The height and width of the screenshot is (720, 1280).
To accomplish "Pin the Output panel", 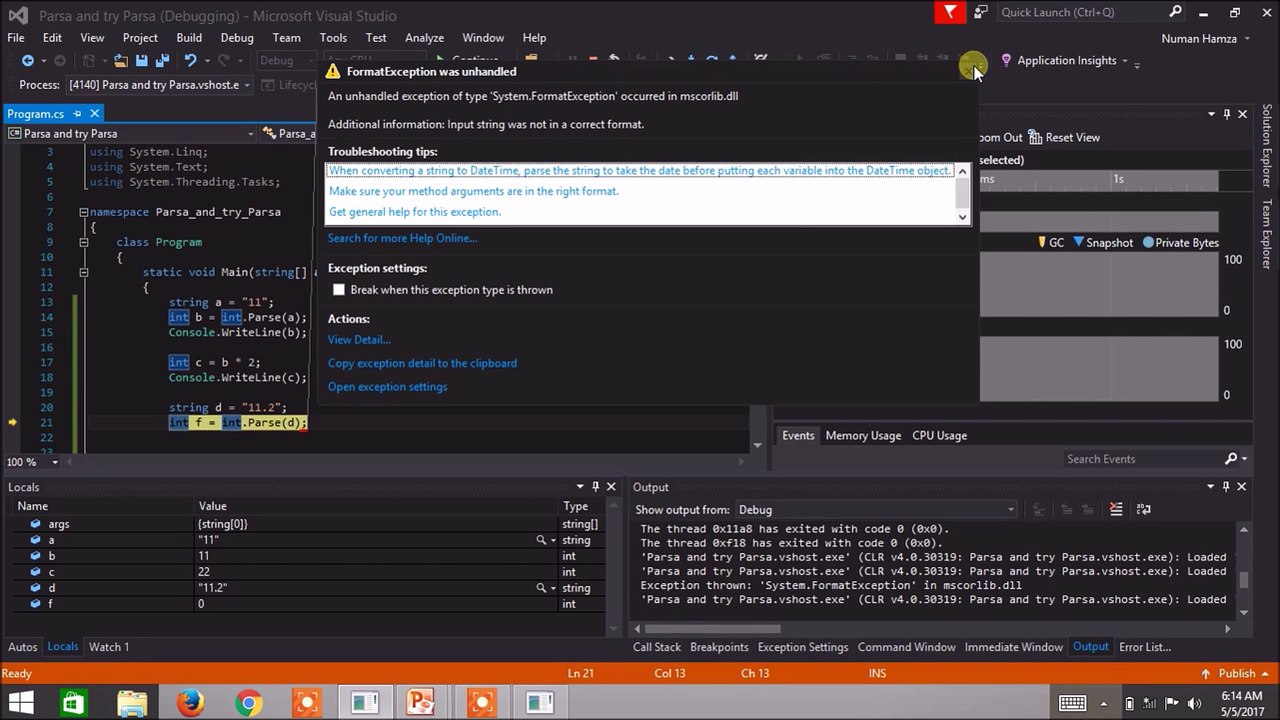I will pyautogui.click(x=1225, y=487).
